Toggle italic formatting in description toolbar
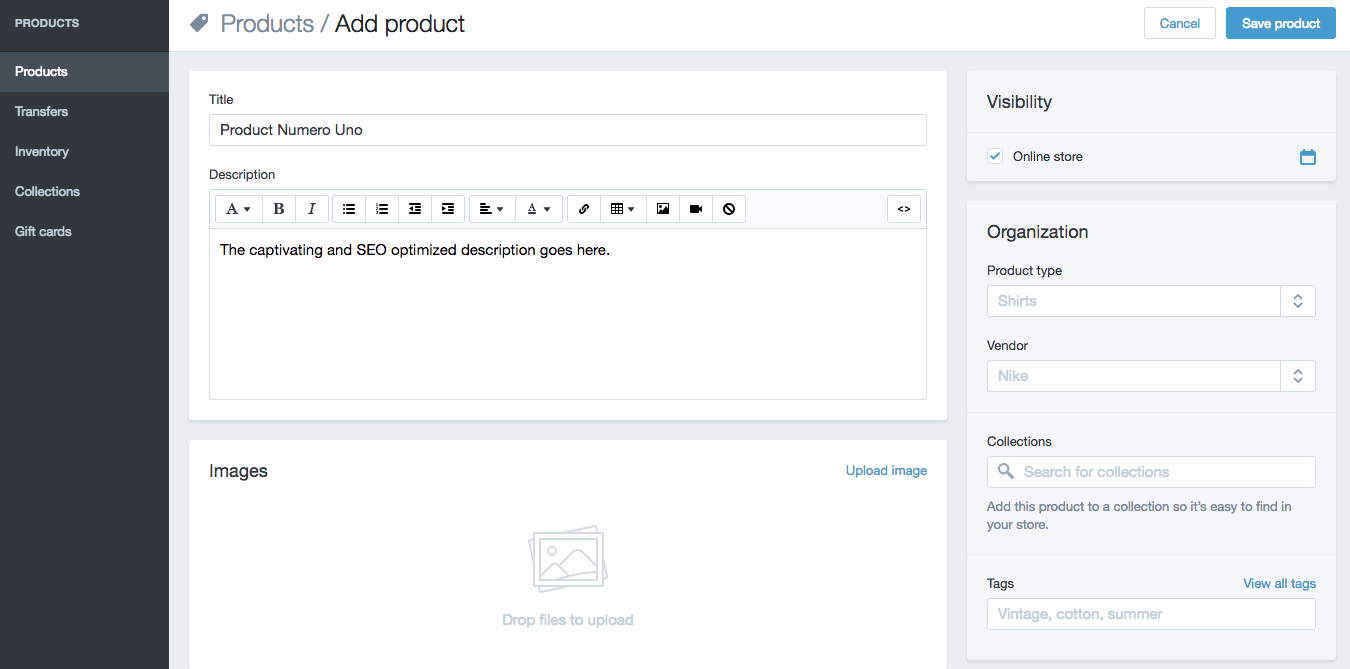The width and height of the screenshot is (1350, 669). [312, 209]
